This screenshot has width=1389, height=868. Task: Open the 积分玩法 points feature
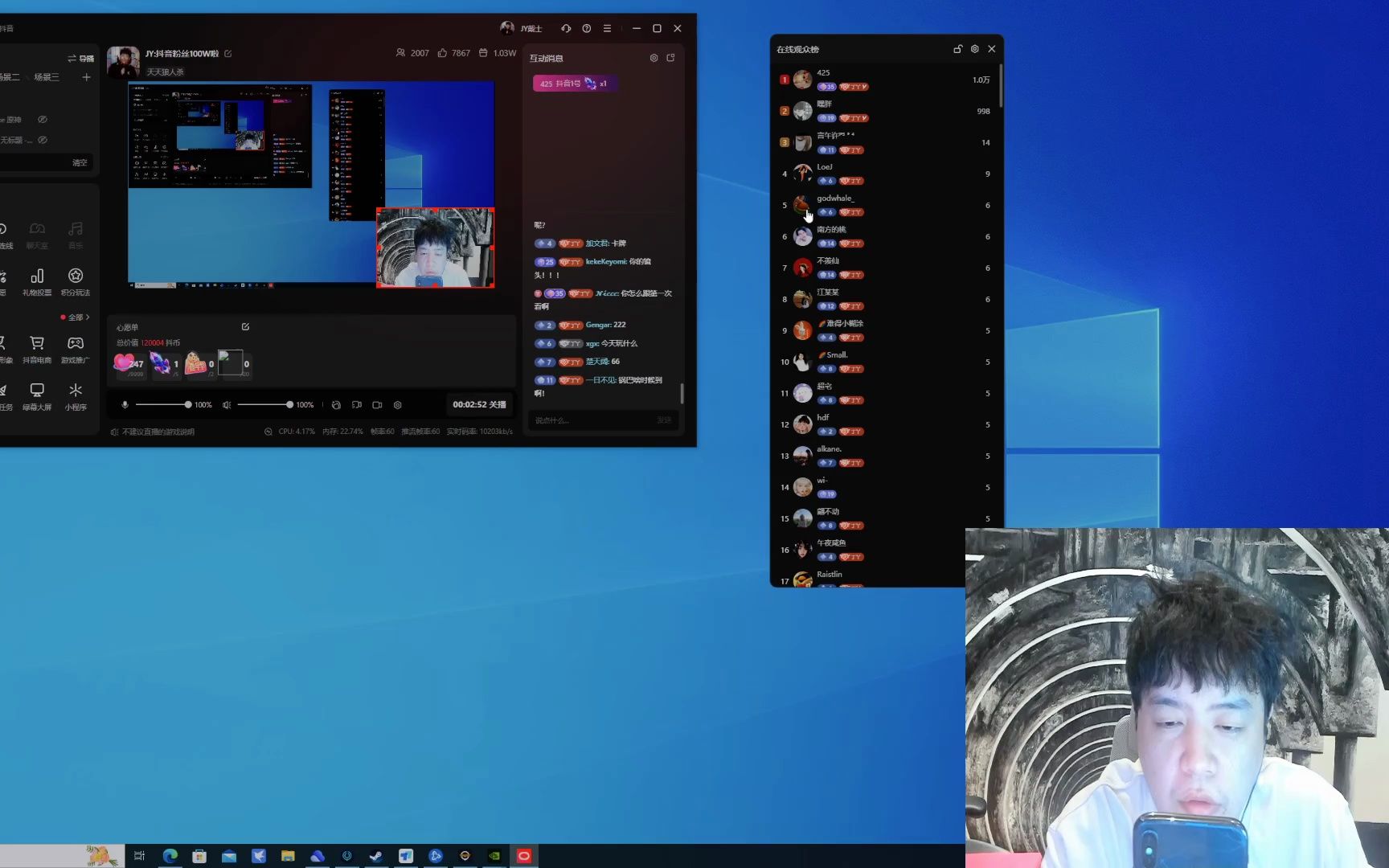point(76,282)
